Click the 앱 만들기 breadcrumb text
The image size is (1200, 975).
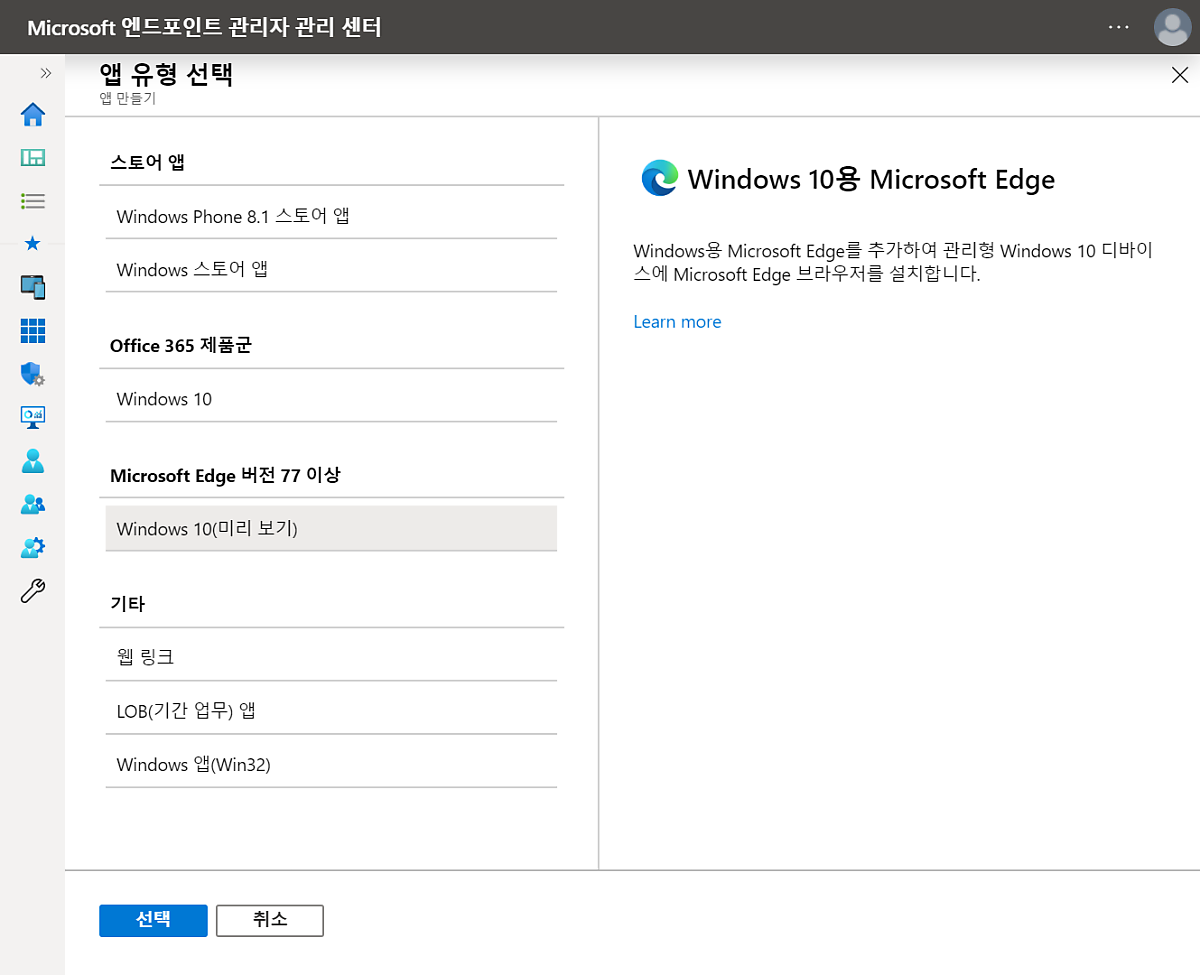point(127,98)
